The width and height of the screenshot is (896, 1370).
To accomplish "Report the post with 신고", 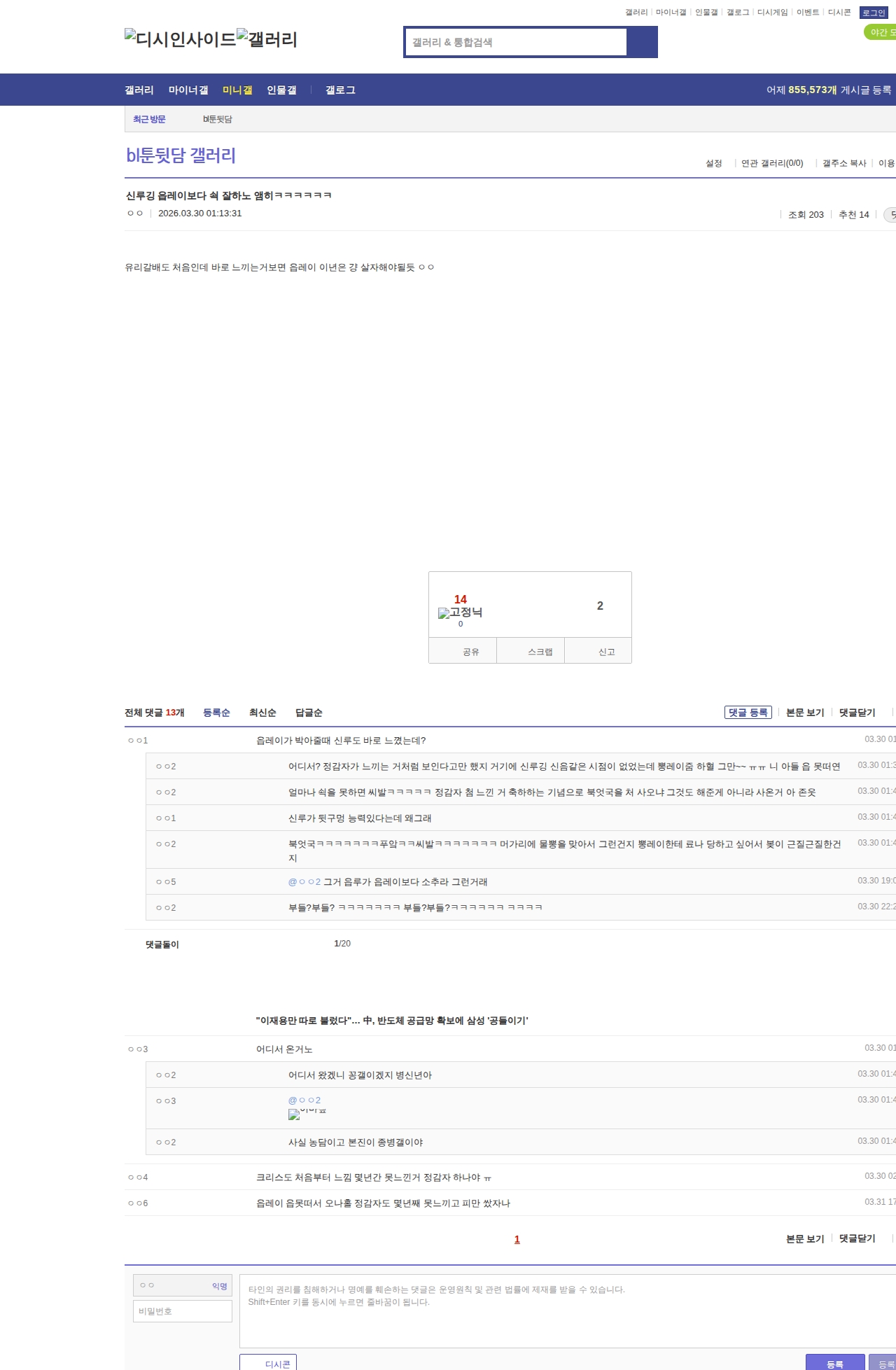I will tap(606, 652).
